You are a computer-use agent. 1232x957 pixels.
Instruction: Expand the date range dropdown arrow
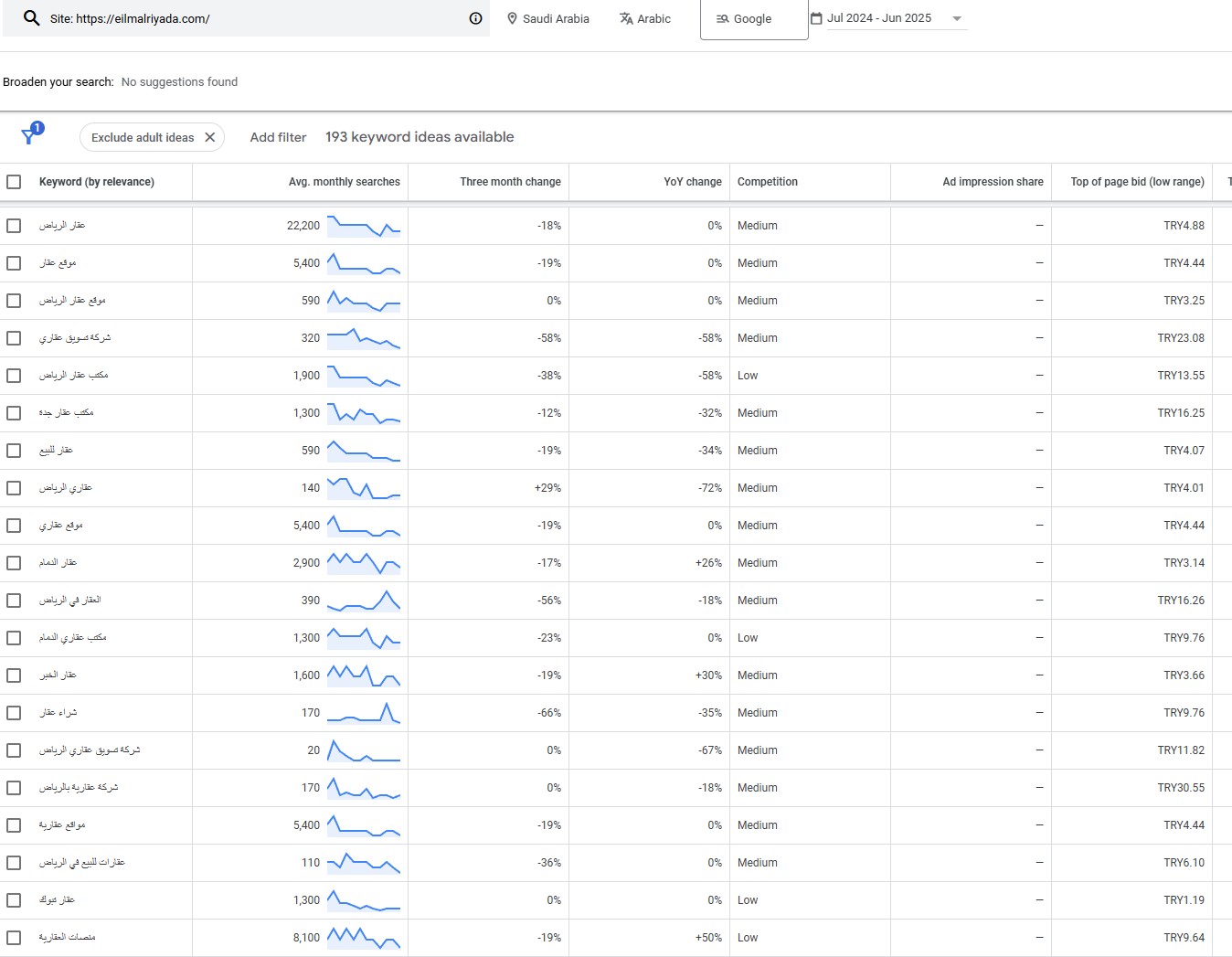(957, 18)
